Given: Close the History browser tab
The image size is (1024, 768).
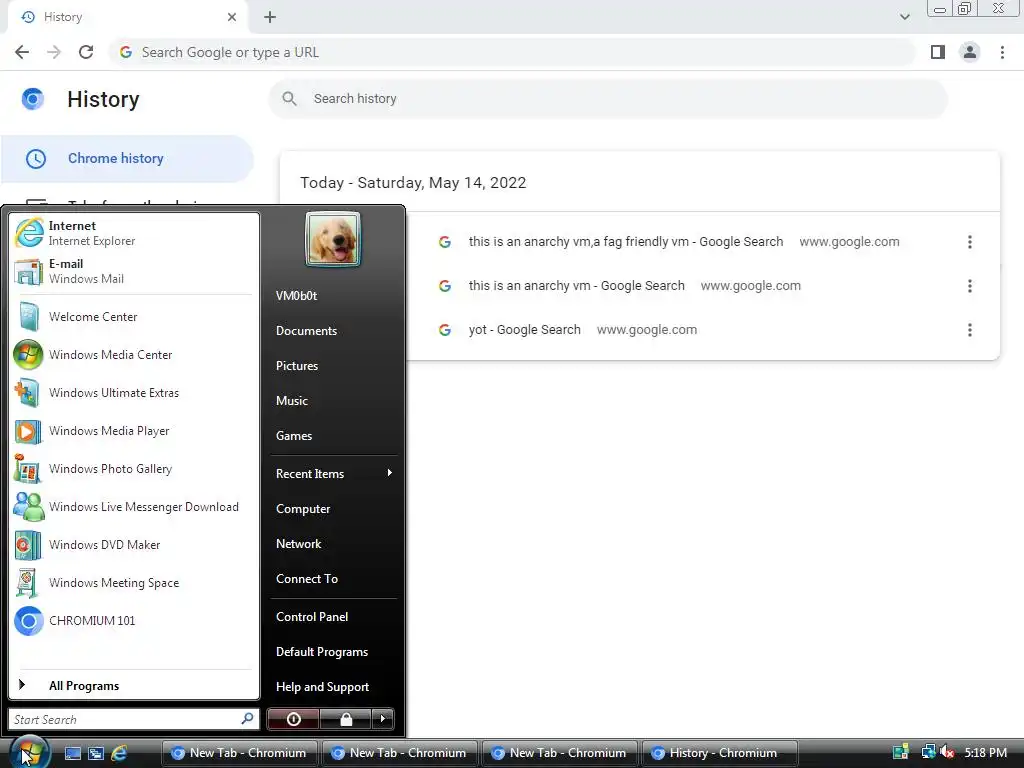Looking at the screenshot, I should point(232,17).
